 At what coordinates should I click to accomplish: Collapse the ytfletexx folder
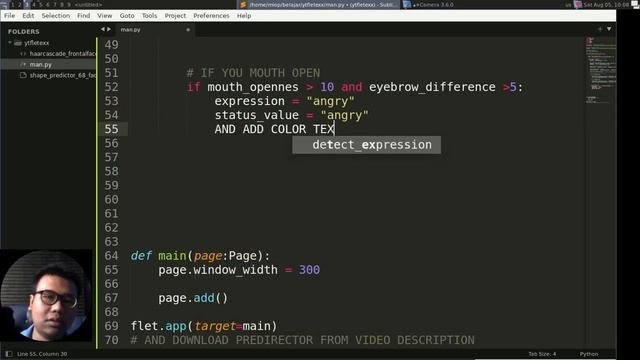point(10,42)
